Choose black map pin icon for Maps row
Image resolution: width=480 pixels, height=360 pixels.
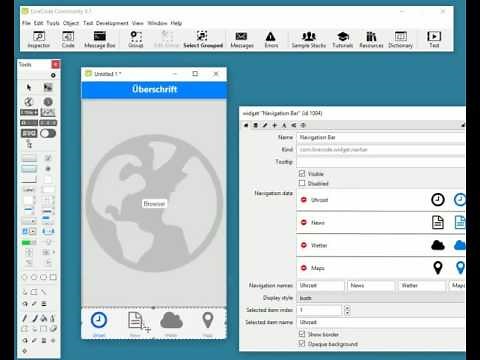tap(438, 268)
